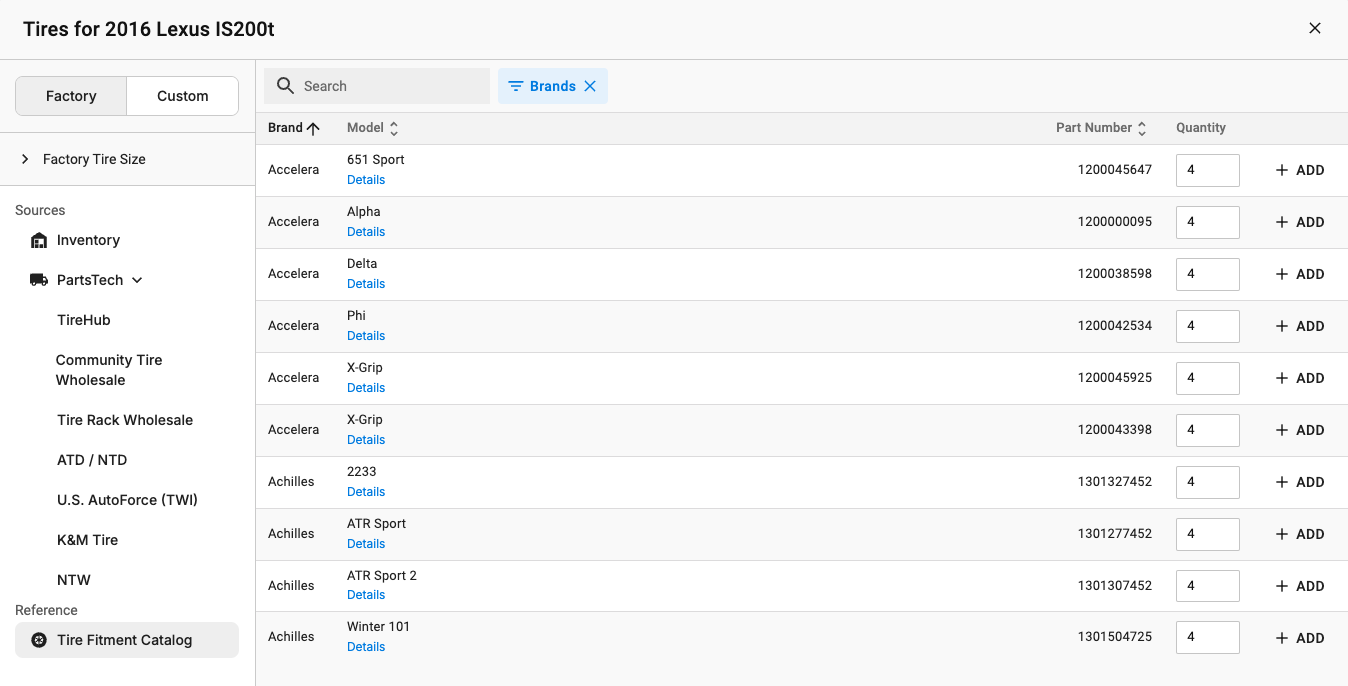Sort by Brand using the arrow icon
This screenshot has width=1348, height=686.
click(x=313, y=128)
